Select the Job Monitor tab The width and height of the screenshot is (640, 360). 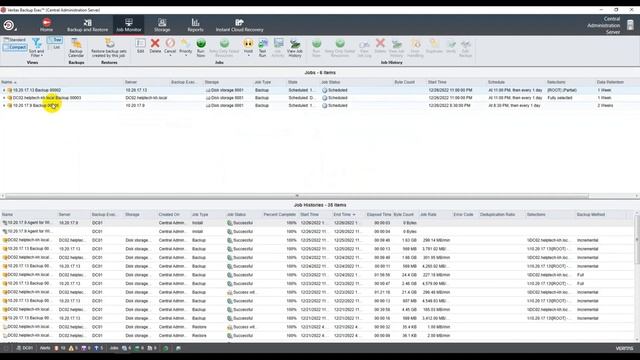tap(129, 25)
